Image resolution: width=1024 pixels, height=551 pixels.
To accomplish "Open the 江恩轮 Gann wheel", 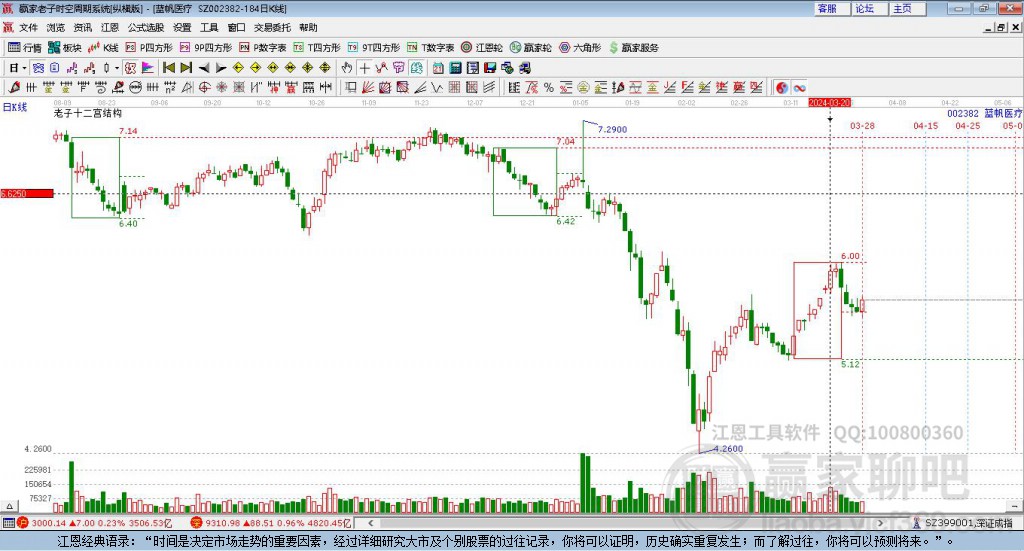I will (482, 48).
